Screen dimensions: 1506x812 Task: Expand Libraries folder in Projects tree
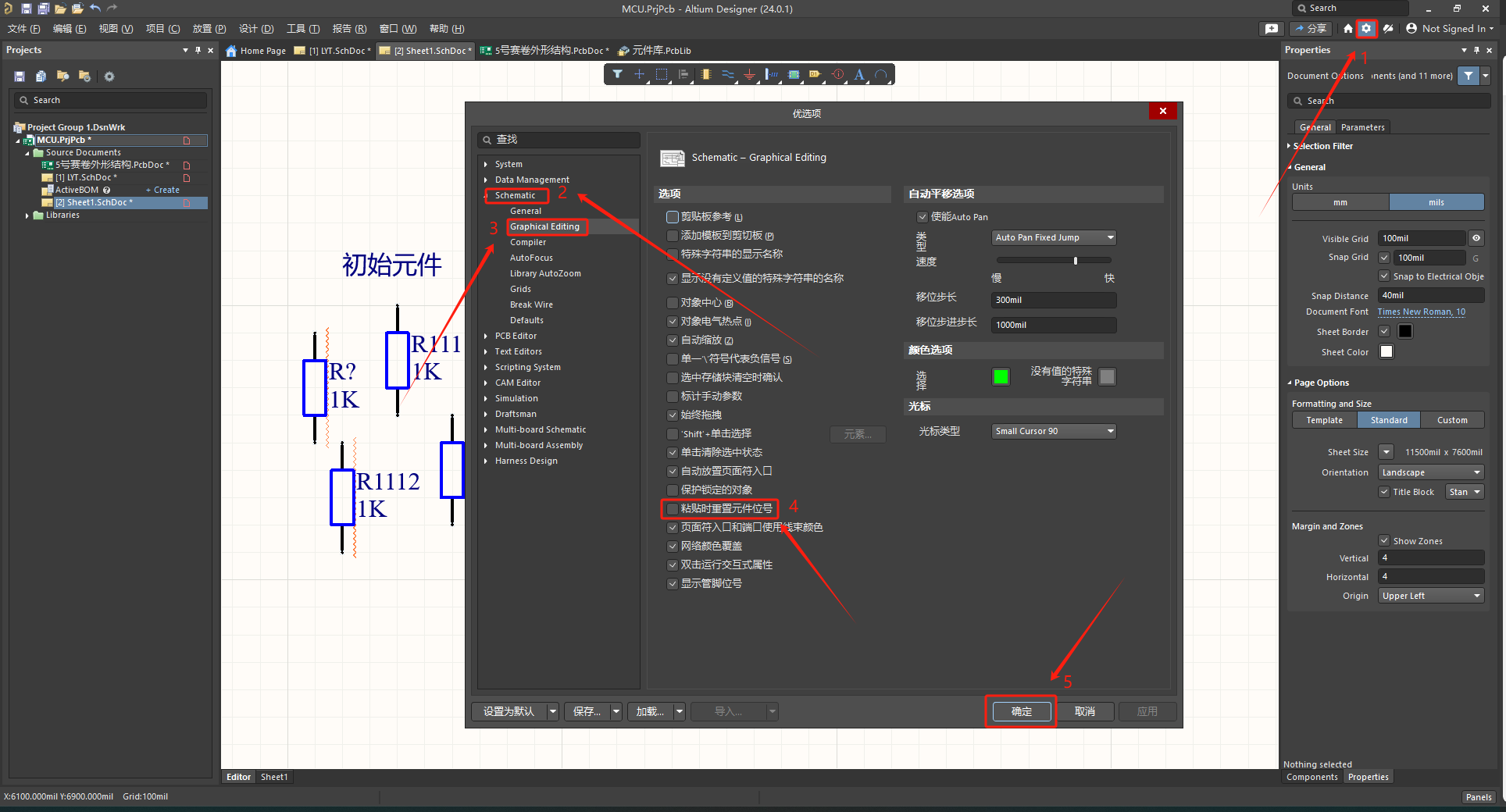(27, 215)
